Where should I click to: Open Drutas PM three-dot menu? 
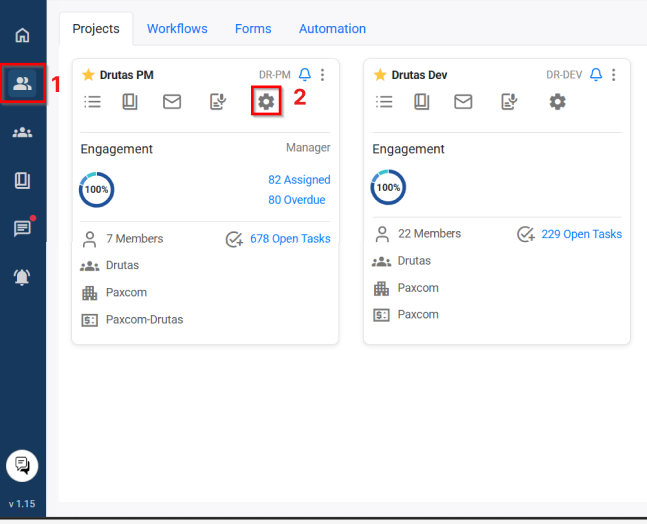[x=322, y=75]
